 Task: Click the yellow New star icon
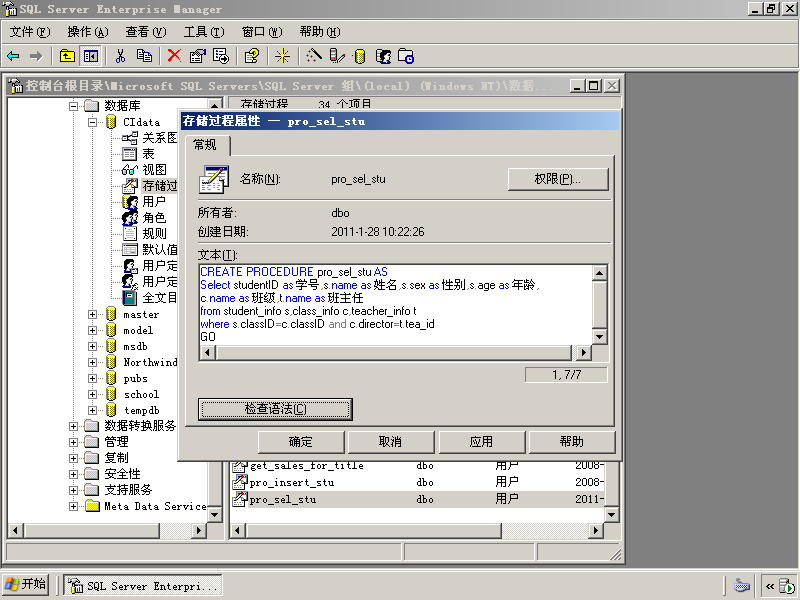click(282, 56)
